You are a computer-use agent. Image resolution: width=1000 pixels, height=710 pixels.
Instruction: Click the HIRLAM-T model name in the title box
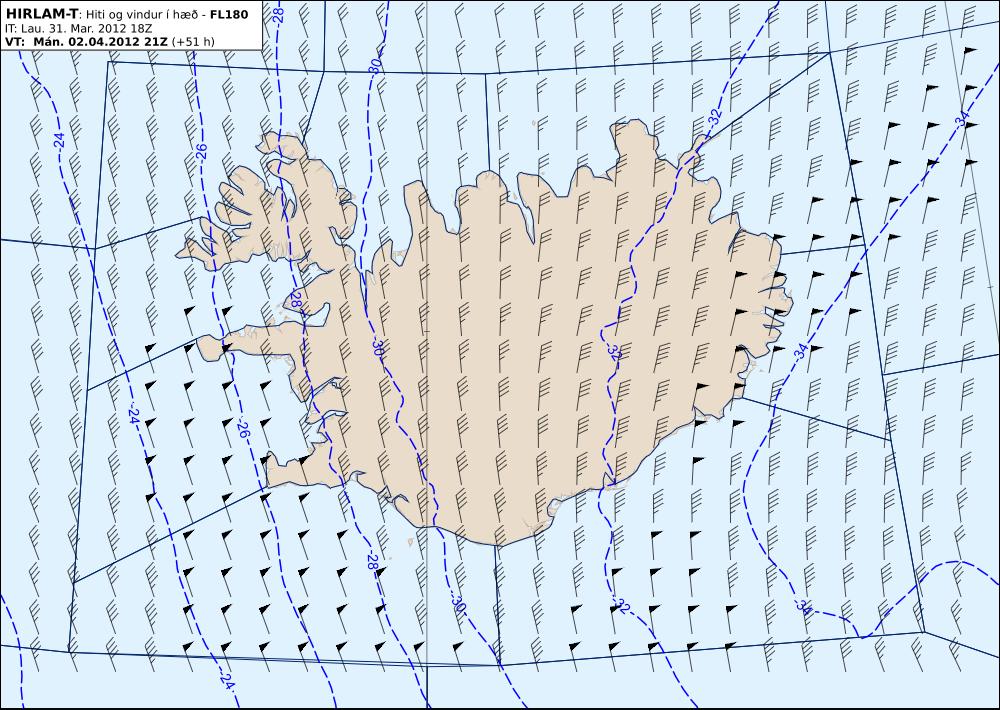point(41,15)
